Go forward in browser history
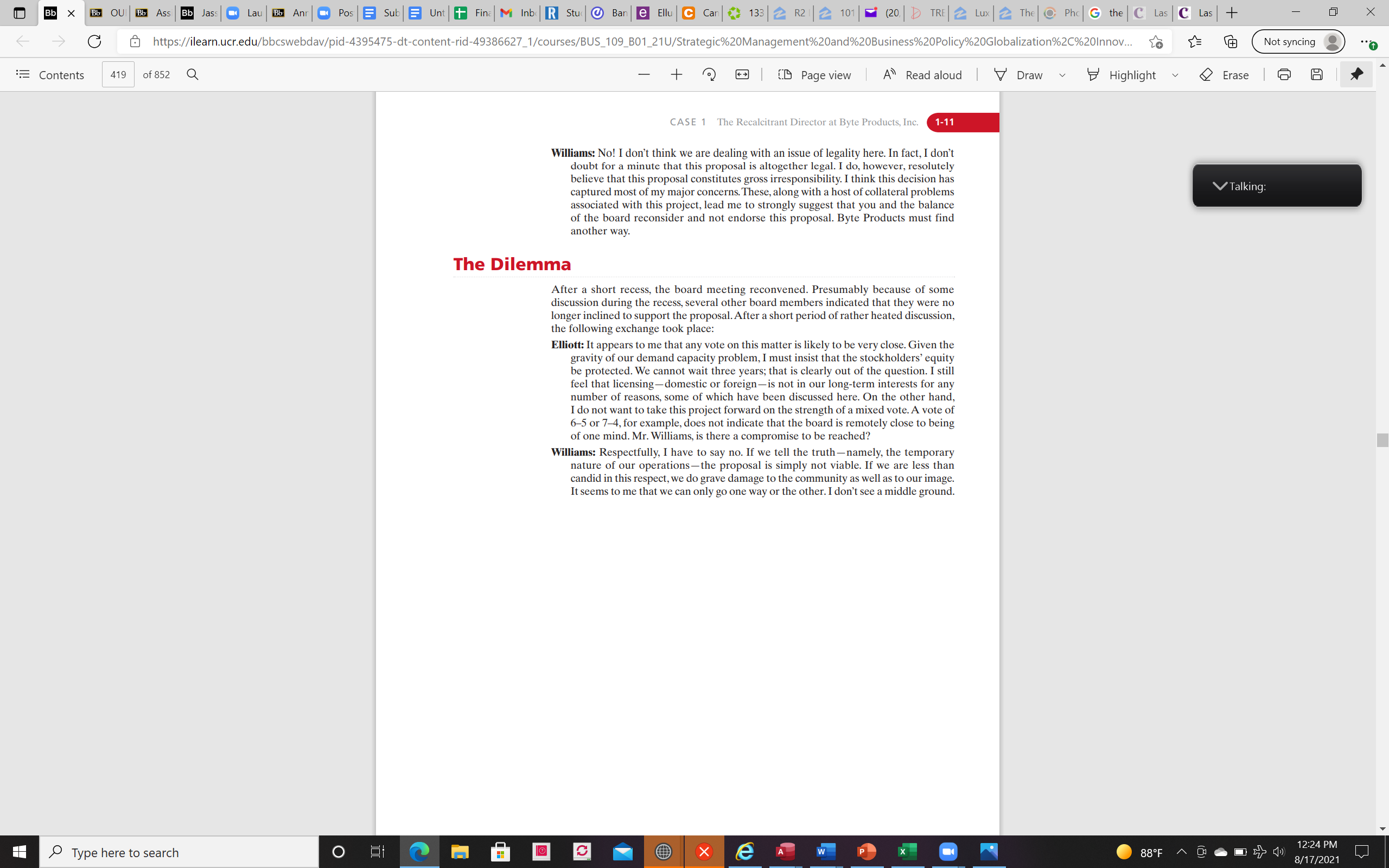1389x868 pixels. (x=59, y=41)
